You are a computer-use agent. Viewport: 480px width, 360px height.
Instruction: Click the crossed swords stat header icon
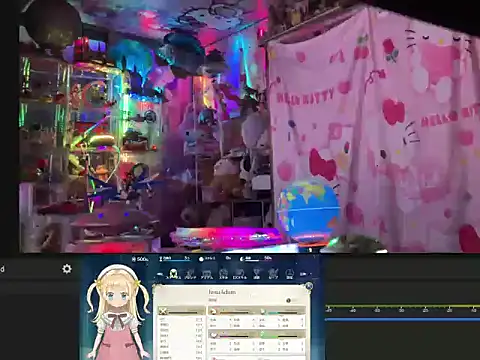click(163, 311)
